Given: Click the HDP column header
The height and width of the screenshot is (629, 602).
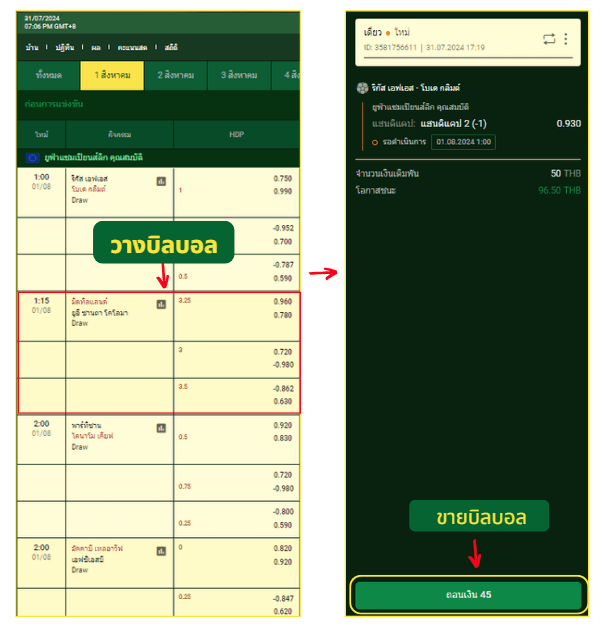Looking at the screenshot, I should point(237,134).
